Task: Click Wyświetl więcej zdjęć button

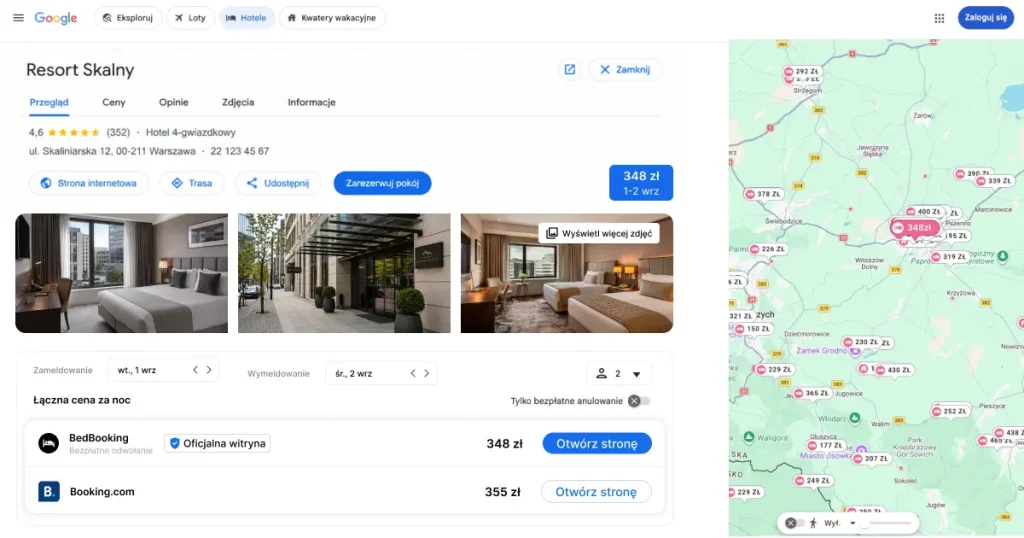Action: coord(599,233)
